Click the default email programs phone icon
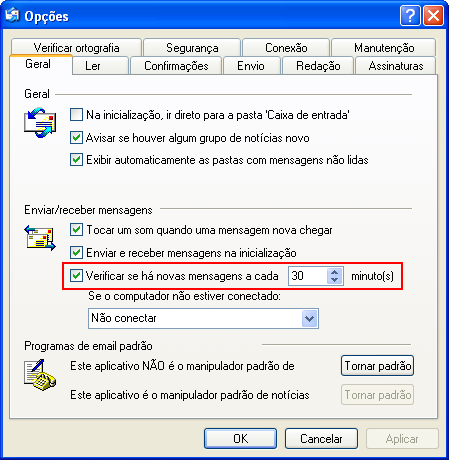This screenshot has height=460, width=449. (40, 375)
